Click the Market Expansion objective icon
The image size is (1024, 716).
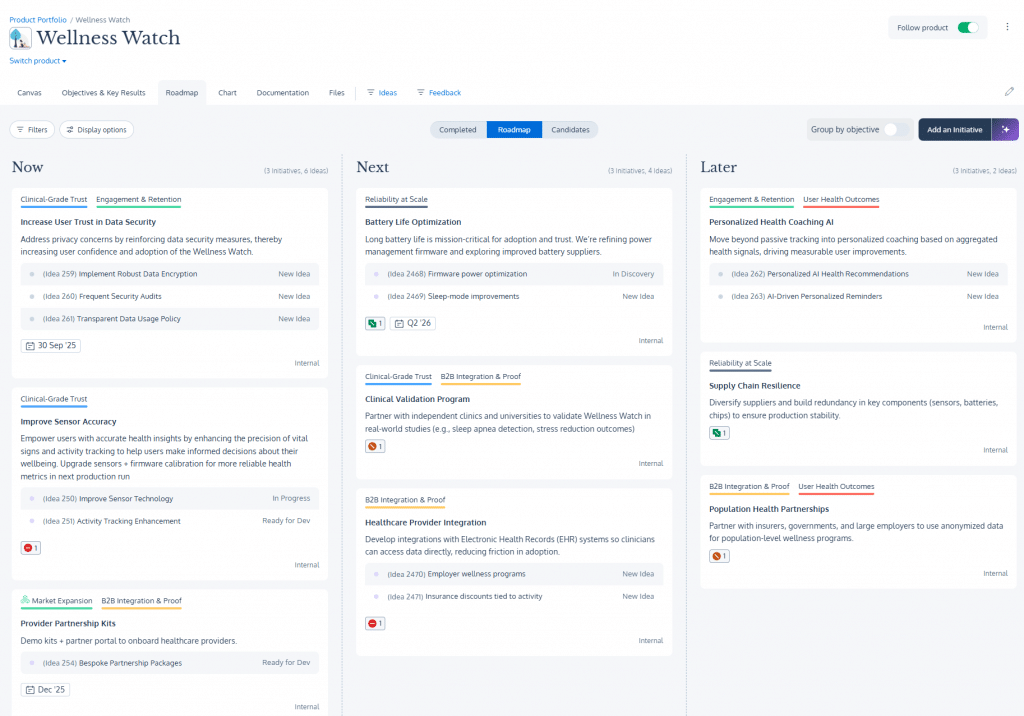tap(25, 600)
